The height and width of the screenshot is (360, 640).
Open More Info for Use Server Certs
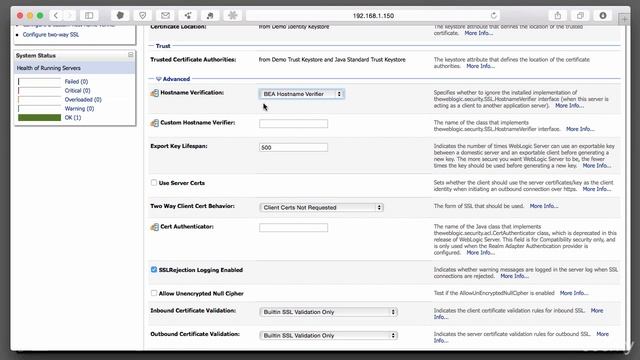tap(597, 189)
